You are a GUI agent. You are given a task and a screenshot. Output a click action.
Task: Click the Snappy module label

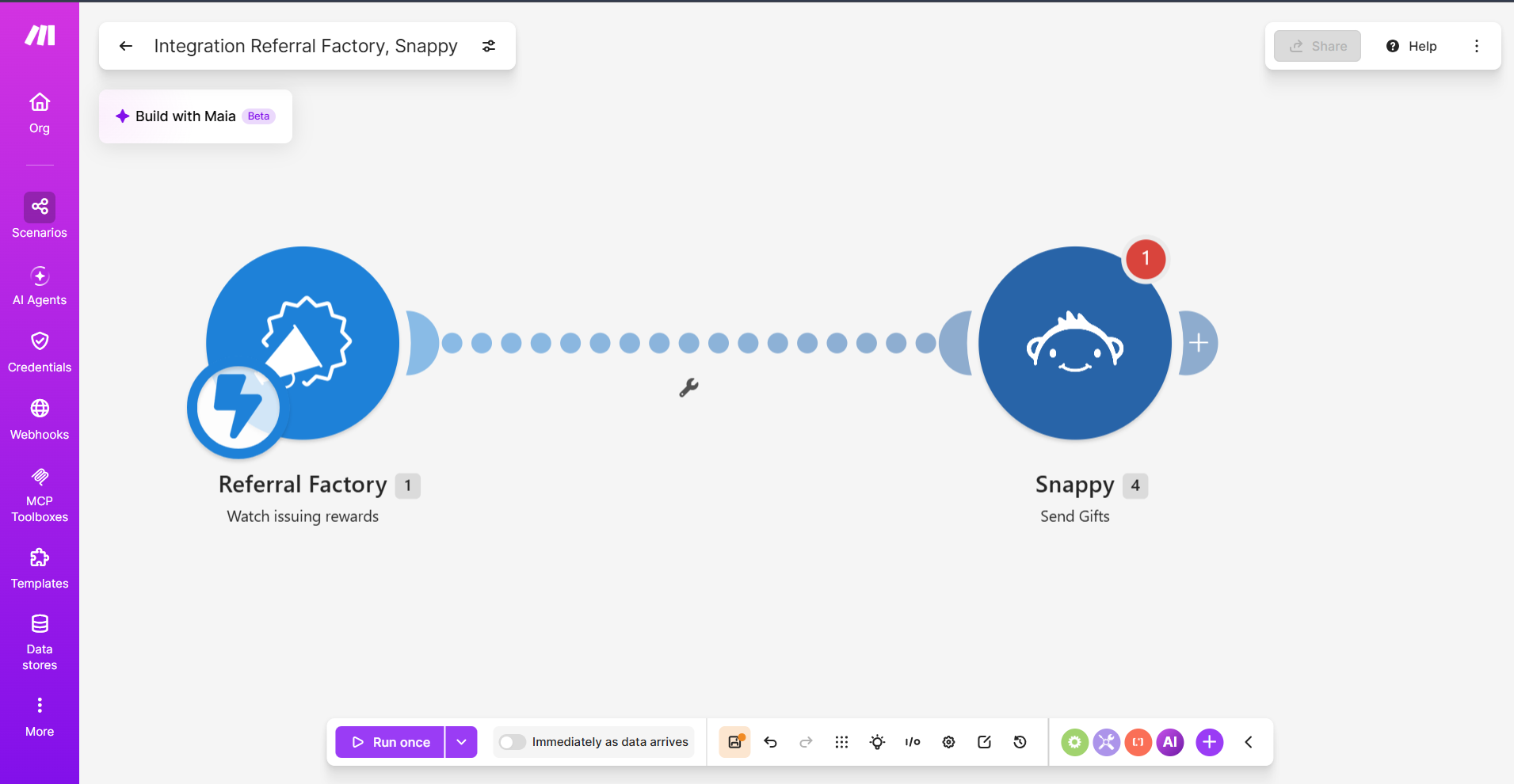pyautogui.click(x=1074, y=484)
